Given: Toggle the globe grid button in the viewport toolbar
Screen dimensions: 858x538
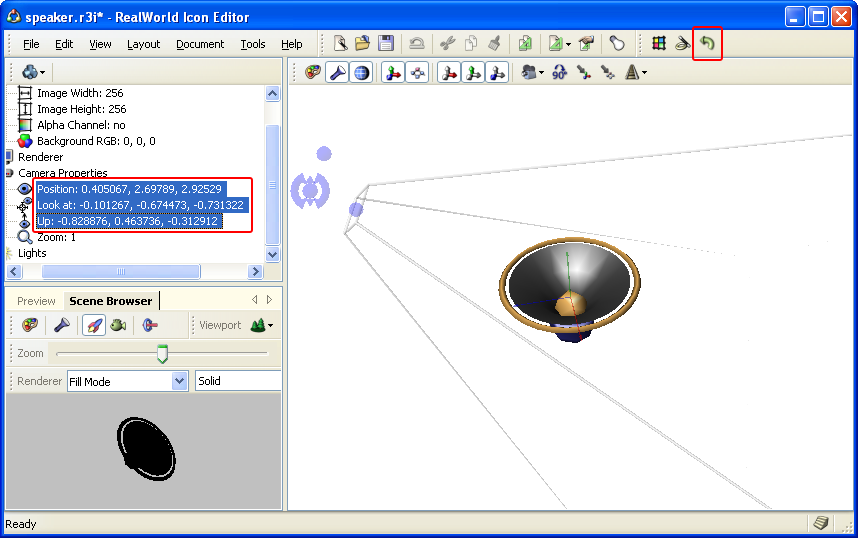Looking at the screenshot, I should [x=361, y=72].
